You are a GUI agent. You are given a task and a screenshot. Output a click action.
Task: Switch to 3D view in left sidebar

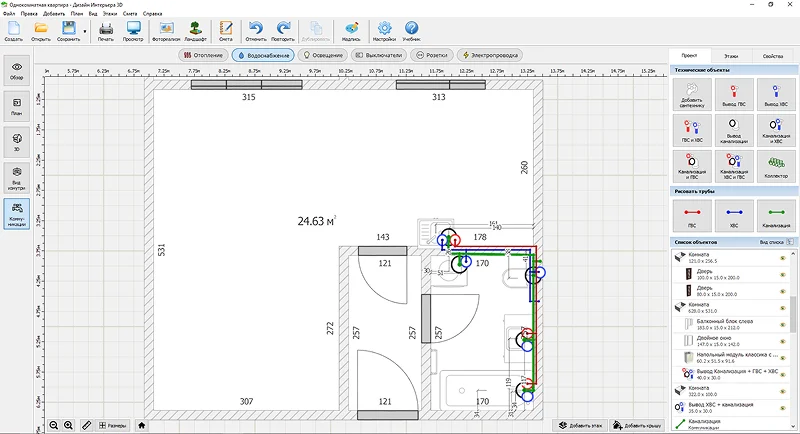point(17,142)
